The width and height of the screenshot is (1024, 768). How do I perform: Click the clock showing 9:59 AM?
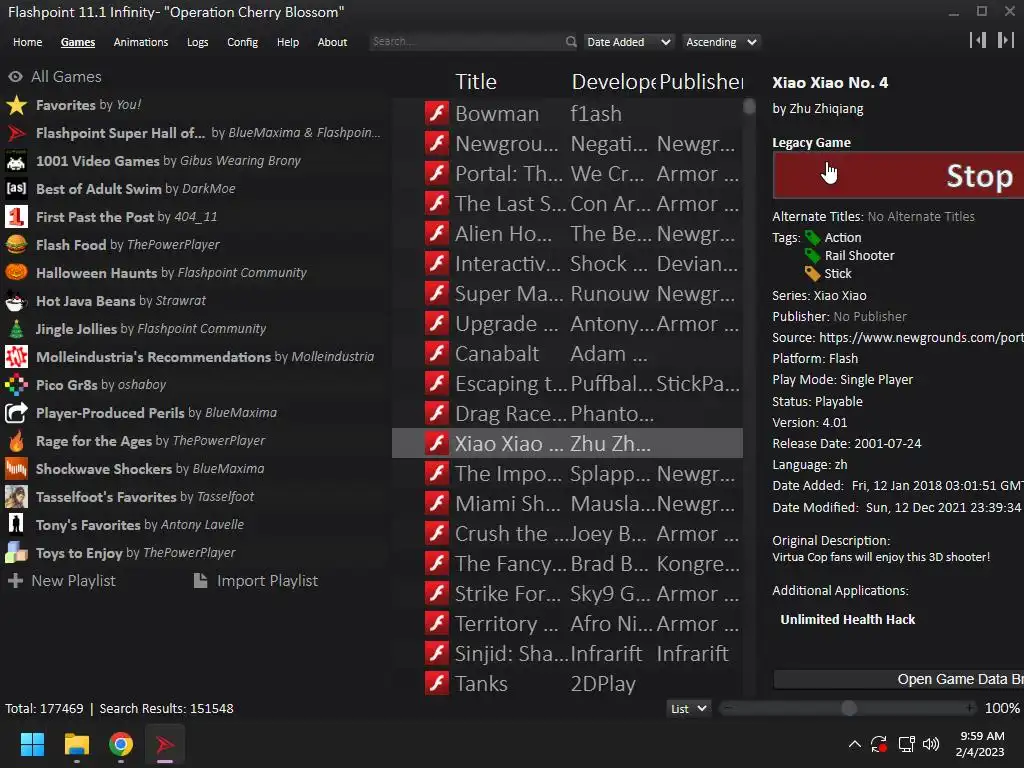(982, 736)
